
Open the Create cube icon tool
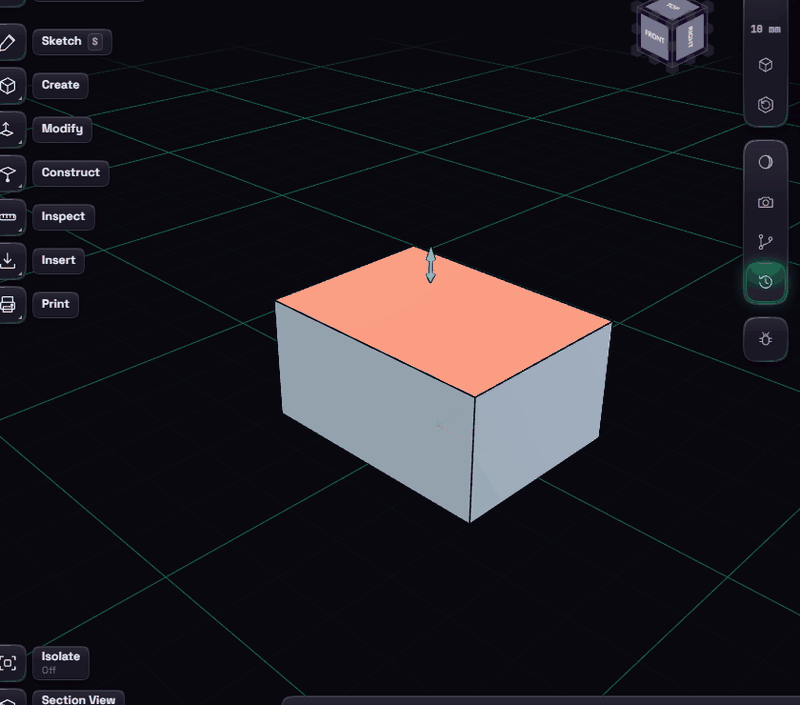coord(7,86)
